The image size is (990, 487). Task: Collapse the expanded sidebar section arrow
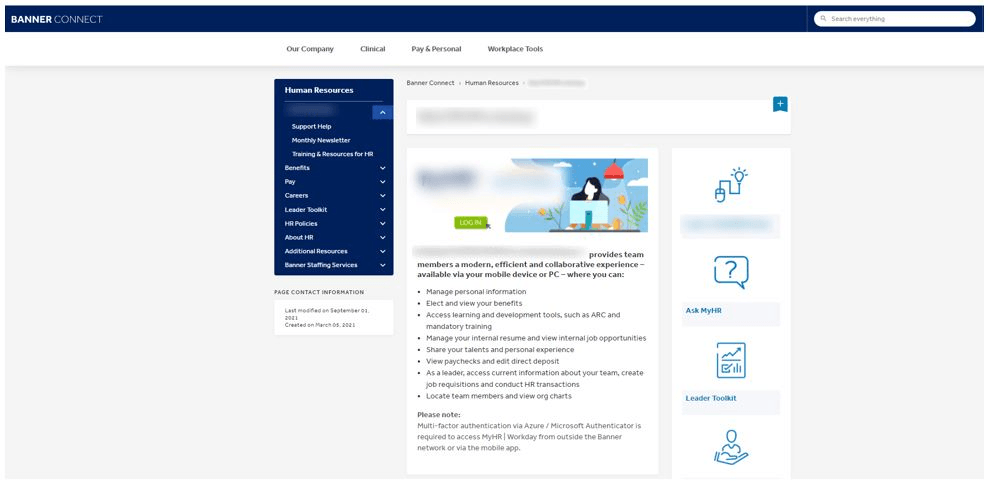tap(383, 112)
